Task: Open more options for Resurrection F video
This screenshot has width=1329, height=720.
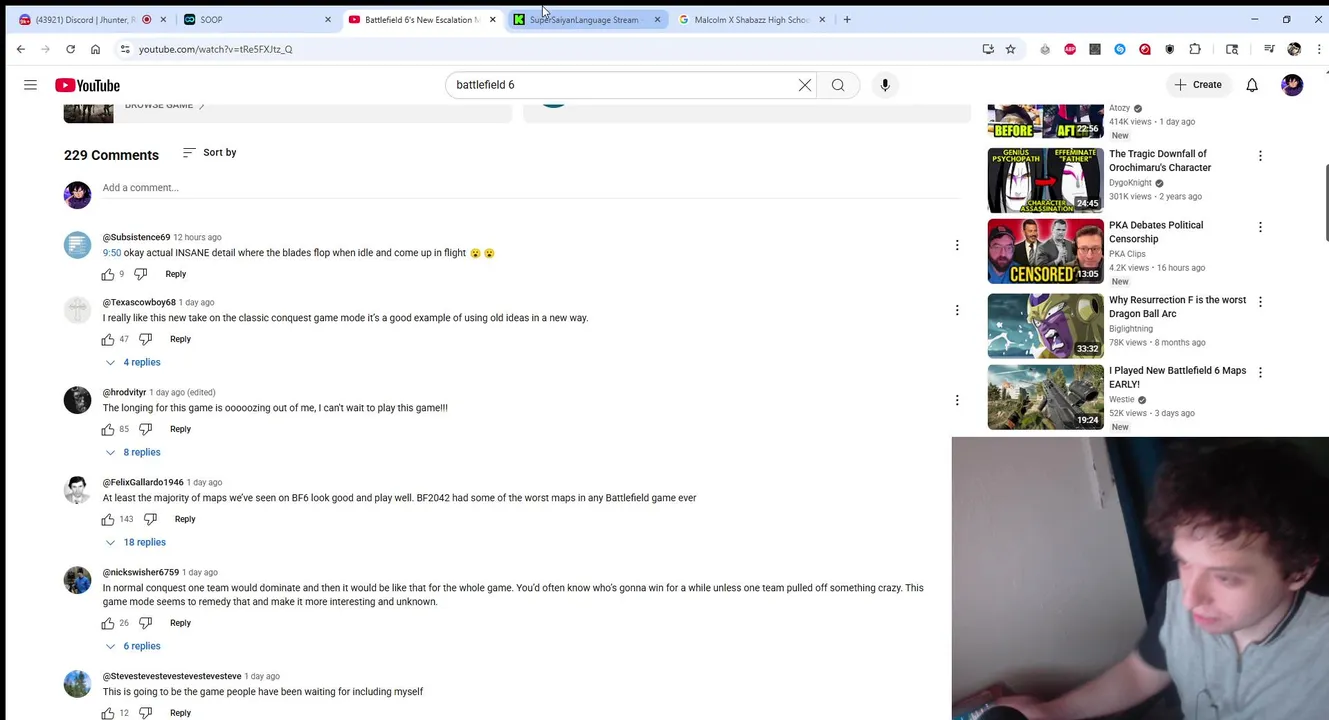Action: tap(1260, 301)
